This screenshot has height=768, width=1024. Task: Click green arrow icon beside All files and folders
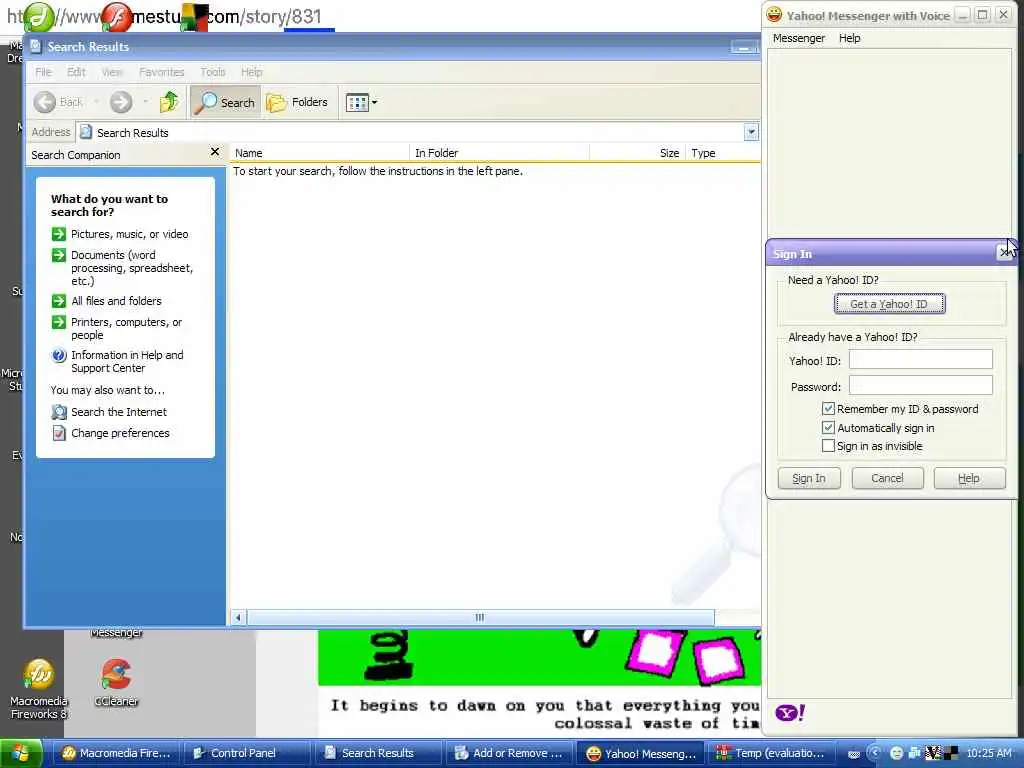(59, 301)
